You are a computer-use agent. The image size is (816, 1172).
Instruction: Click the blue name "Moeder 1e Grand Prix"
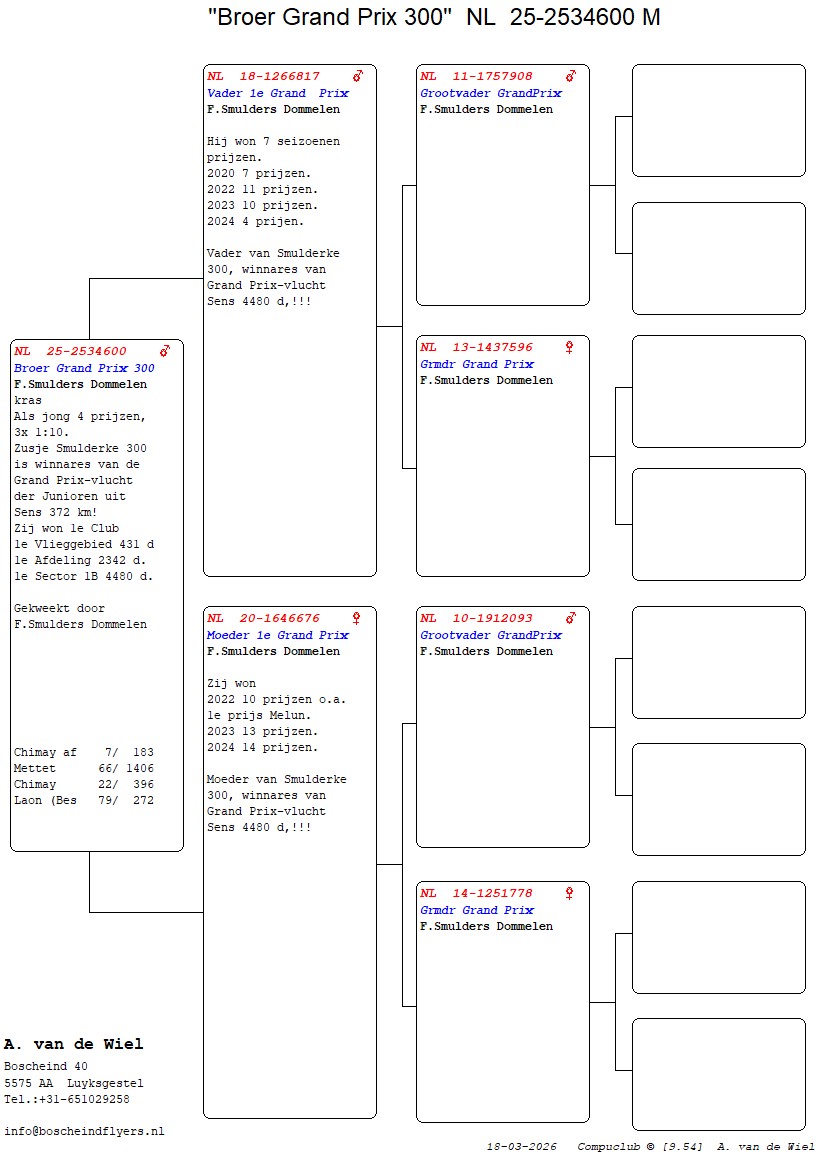pyautogui.click(x=277, y=635)
